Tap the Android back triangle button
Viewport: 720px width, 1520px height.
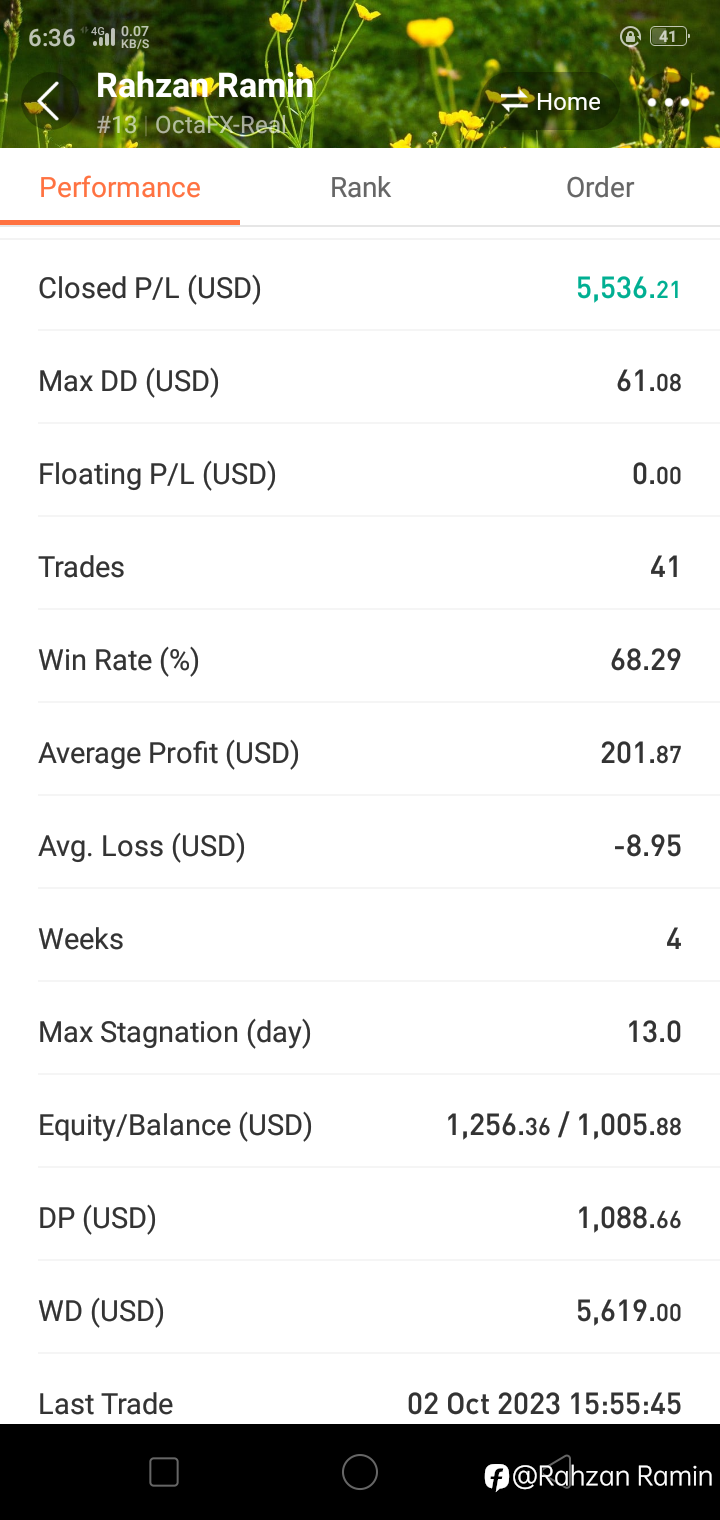point(556,1472)
